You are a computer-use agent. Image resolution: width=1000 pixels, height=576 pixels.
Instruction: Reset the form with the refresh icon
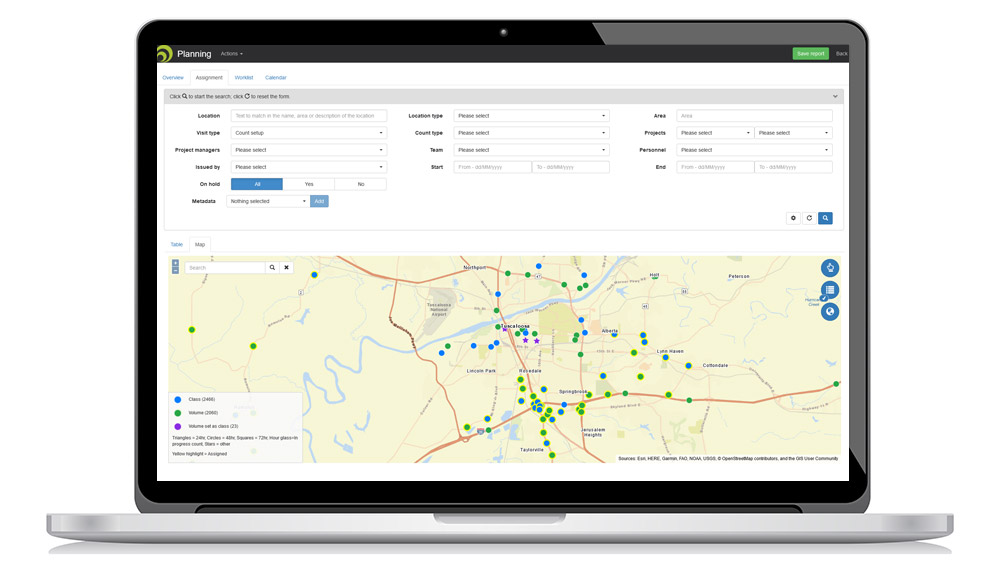809,218
